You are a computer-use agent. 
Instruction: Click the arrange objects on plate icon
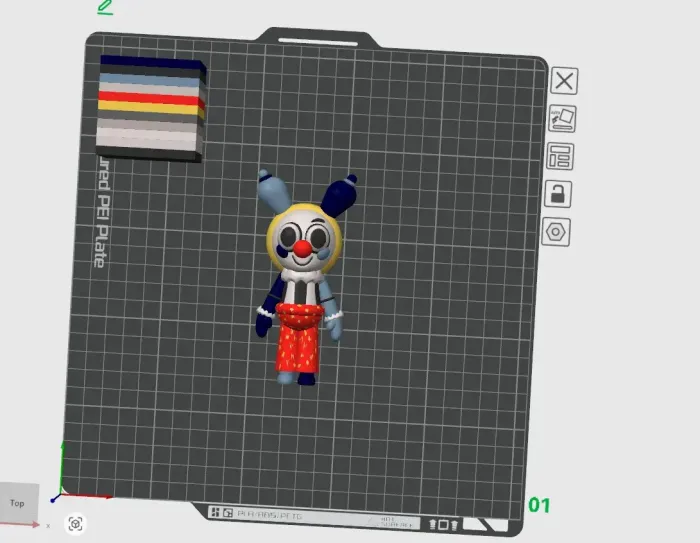tap(560, 156)
